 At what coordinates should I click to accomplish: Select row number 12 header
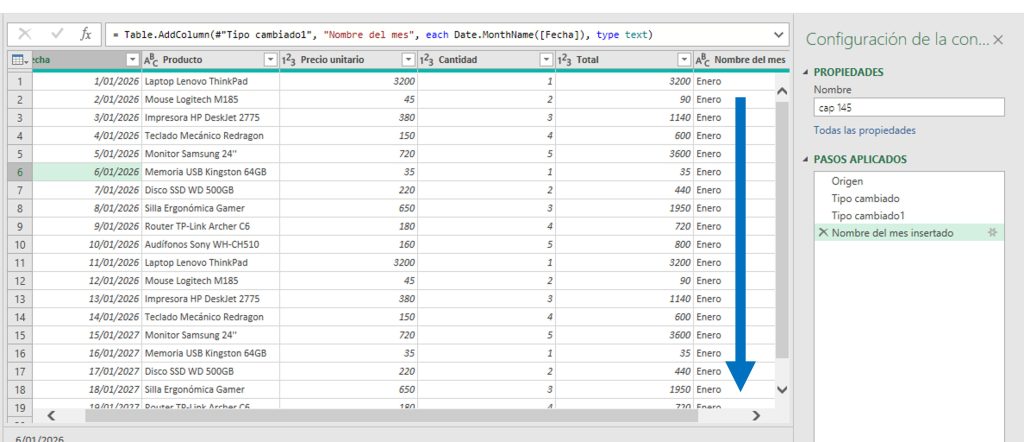(x=20, y=281)
